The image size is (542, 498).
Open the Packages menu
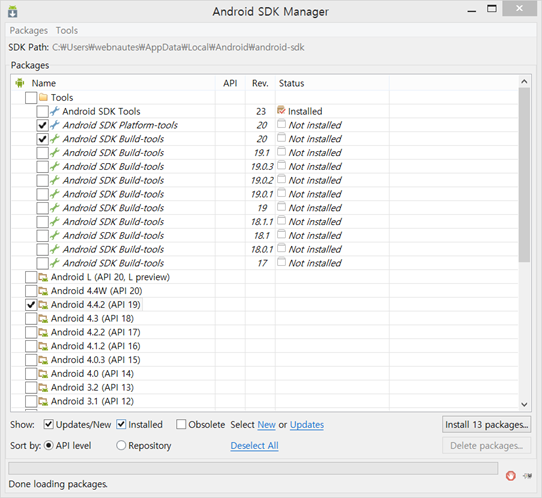point(29,31)
